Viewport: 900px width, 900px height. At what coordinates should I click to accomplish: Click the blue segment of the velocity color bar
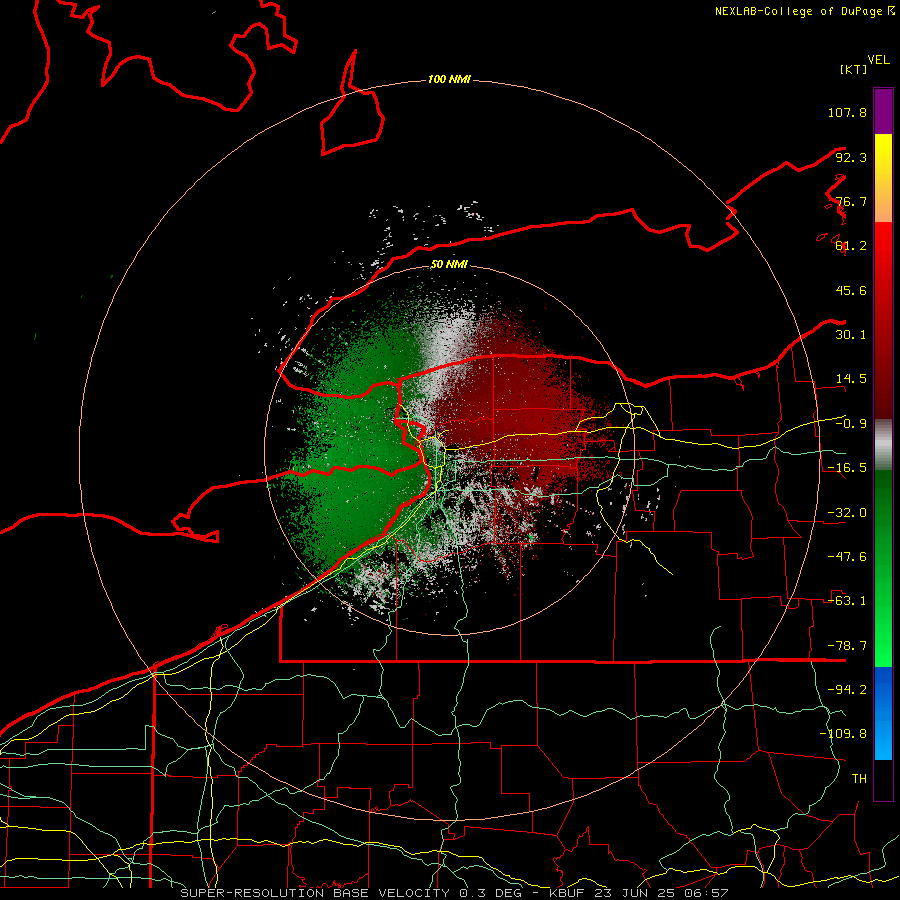(883, 713)
